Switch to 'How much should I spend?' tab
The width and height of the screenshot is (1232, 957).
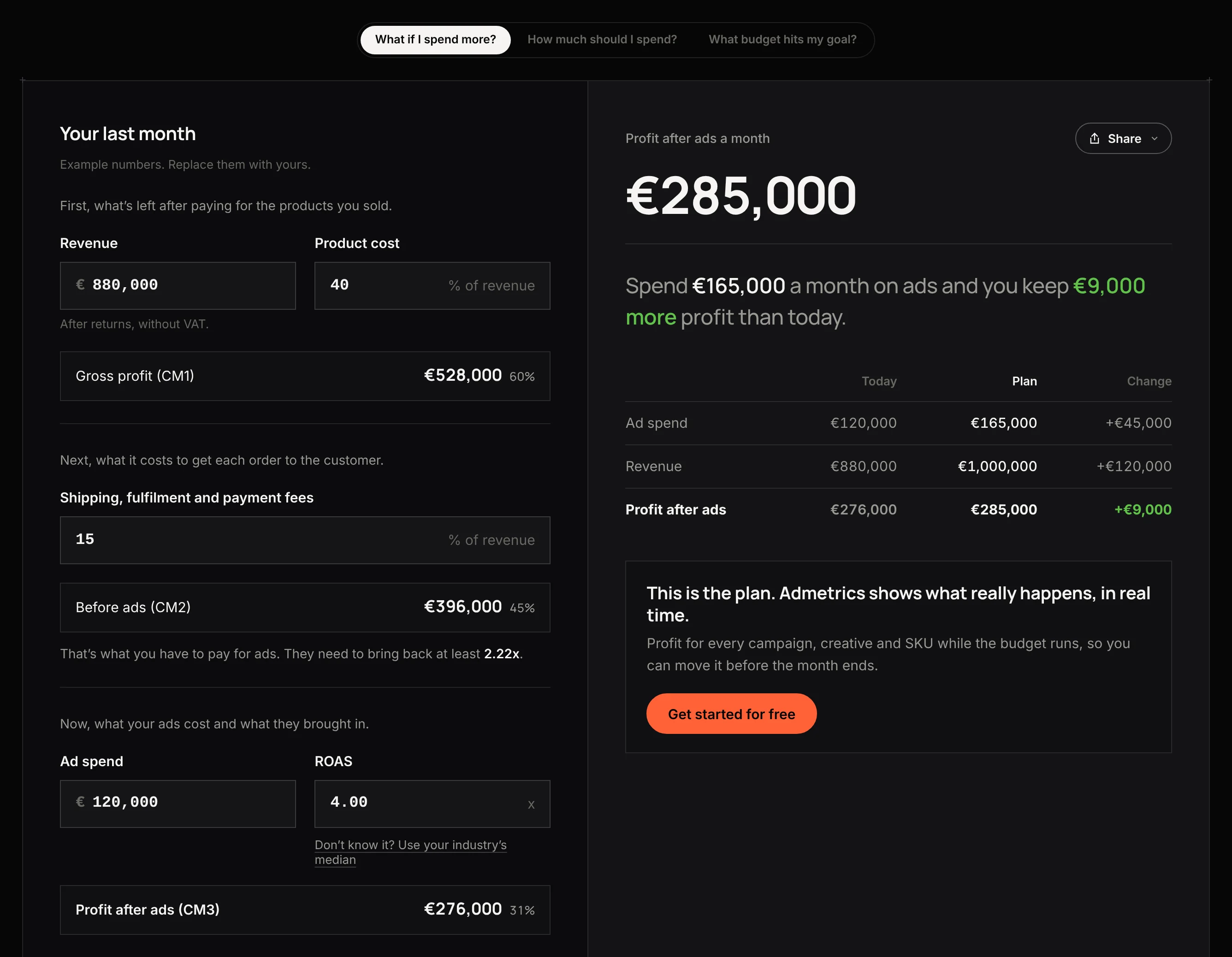coord(602,40)
